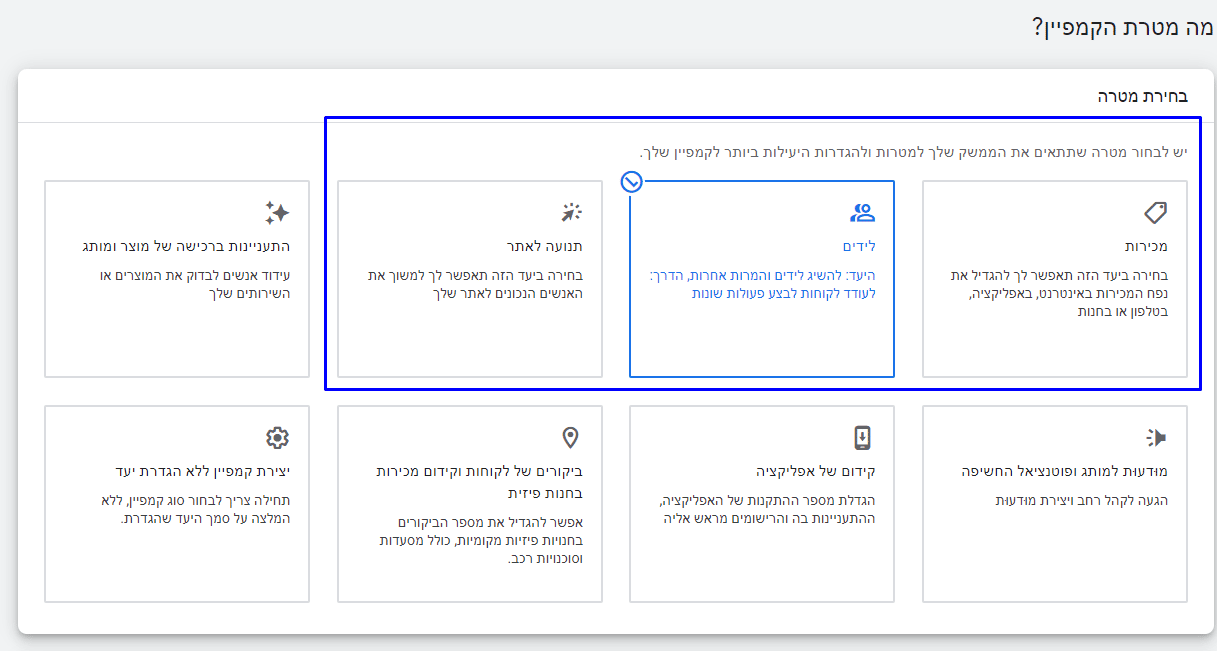Click the location pin icon for ביקורים של לקוחות
The image size is (1217, 651).
pos(570,437)
